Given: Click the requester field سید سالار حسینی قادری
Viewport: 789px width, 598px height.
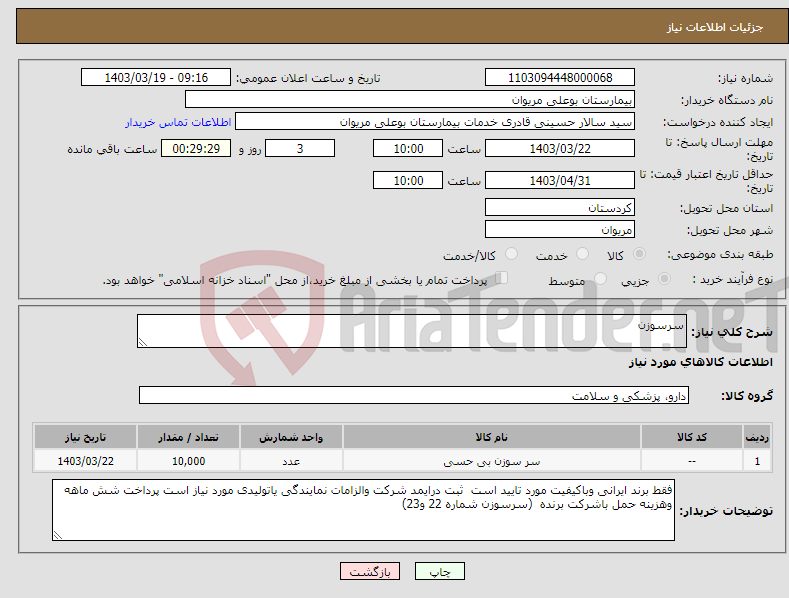Looking at the screenshot, I should click(435, 122).
